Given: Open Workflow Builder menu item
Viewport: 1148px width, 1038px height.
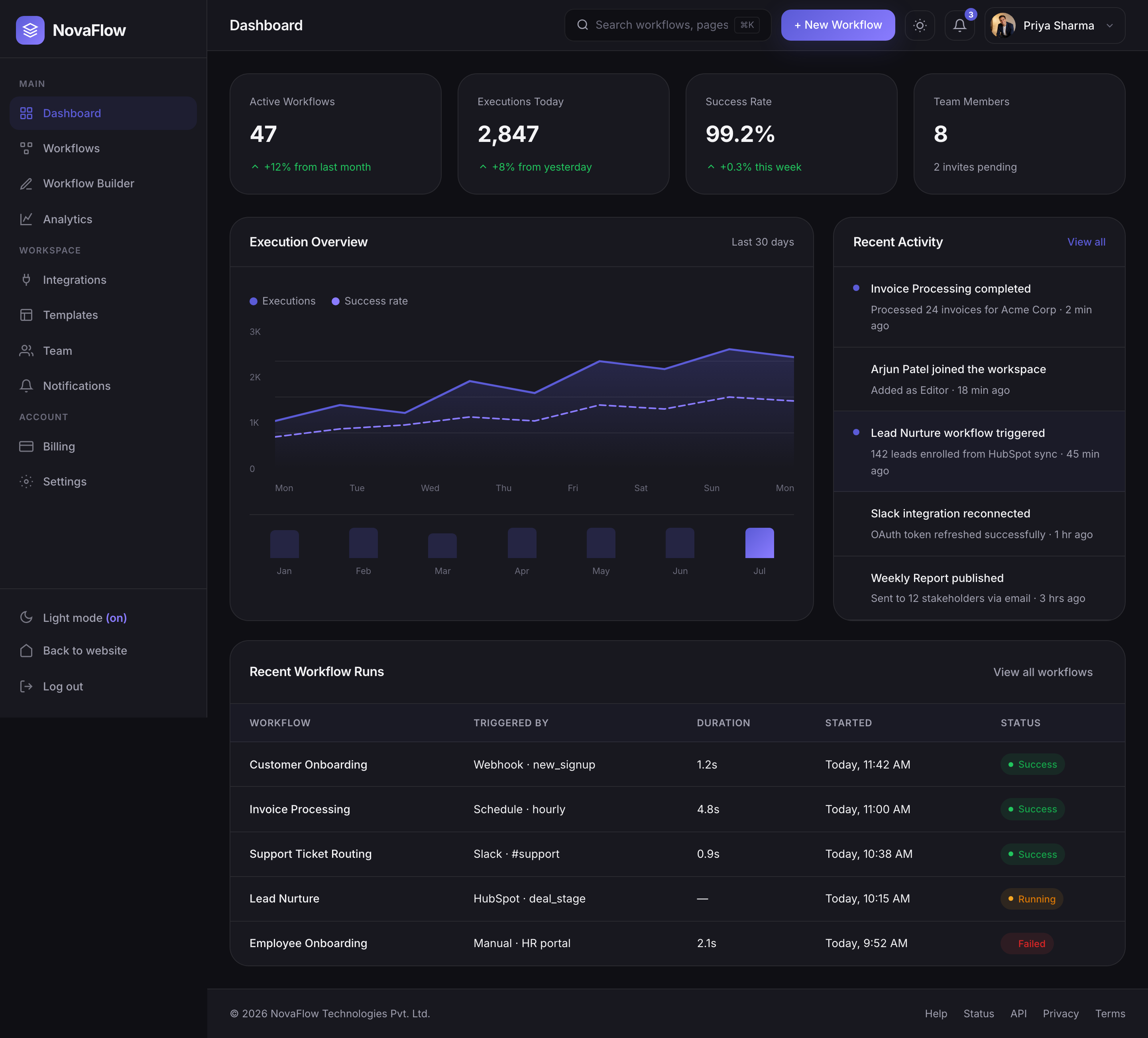Looking at the screenshot, I should (x=103, y=183).
